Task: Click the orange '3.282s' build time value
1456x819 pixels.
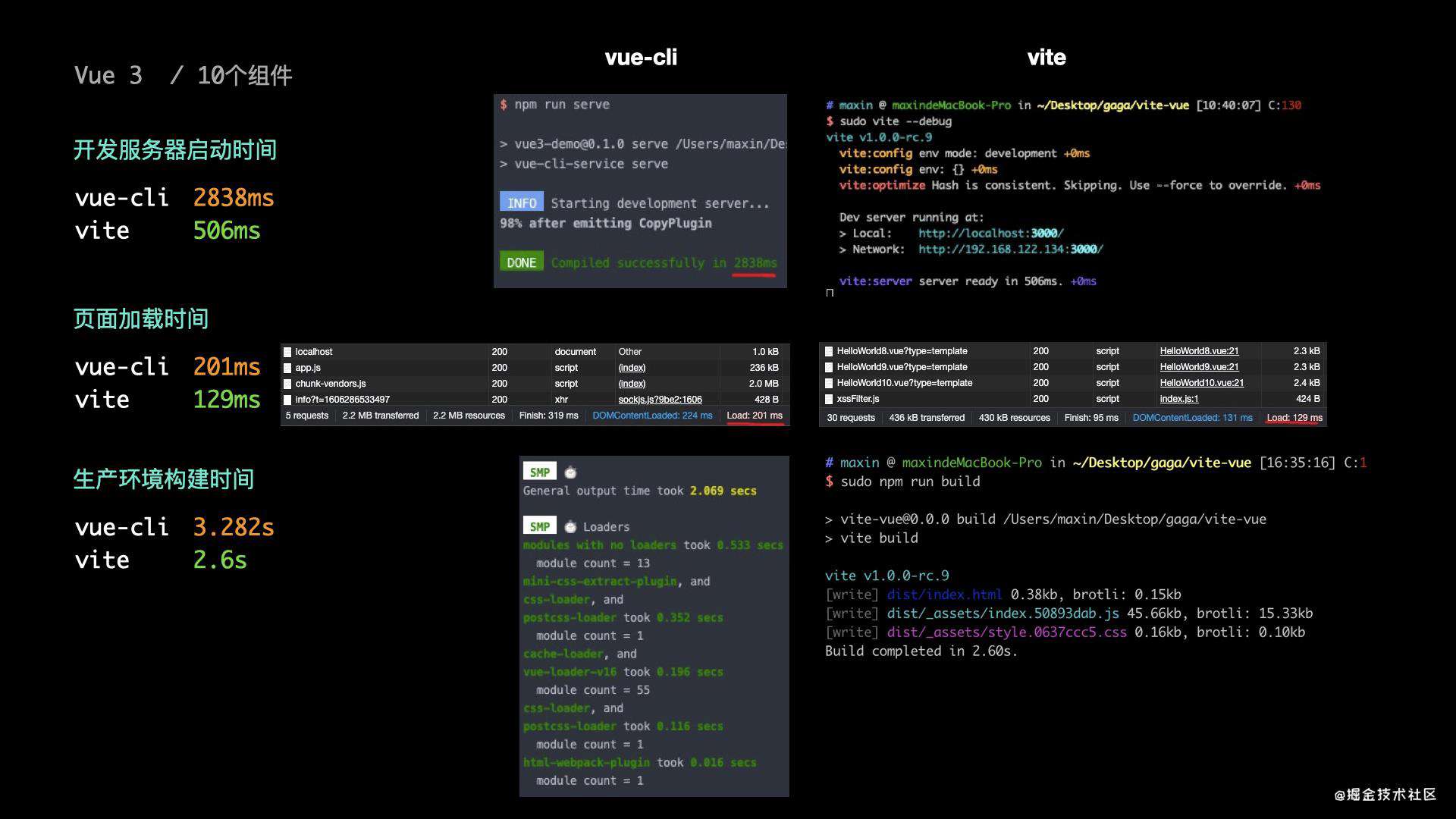Action: pos(234,527)
